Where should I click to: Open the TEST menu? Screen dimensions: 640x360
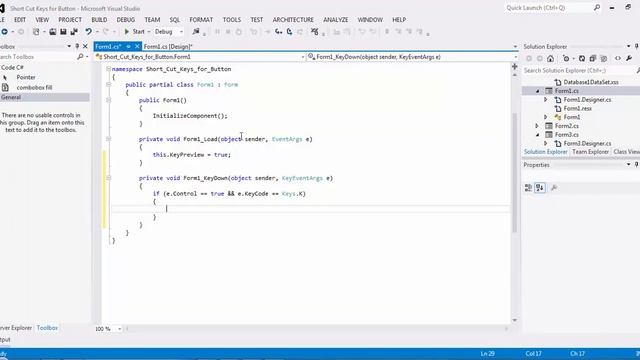click(x=257, y=20)
